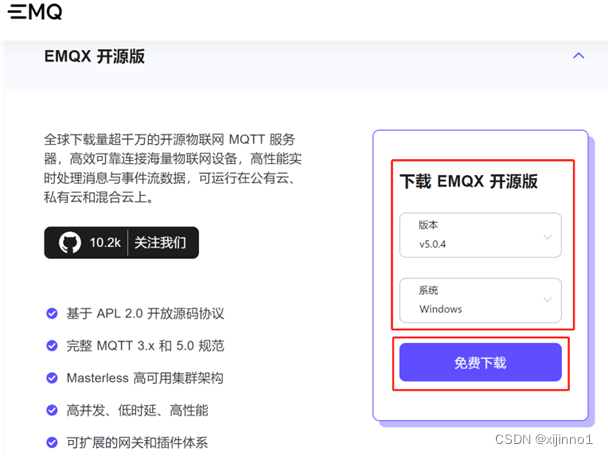Click checkmark icon beside Masterless 高可用集群架构
608x456 pixels.
(x=52, y=378)
